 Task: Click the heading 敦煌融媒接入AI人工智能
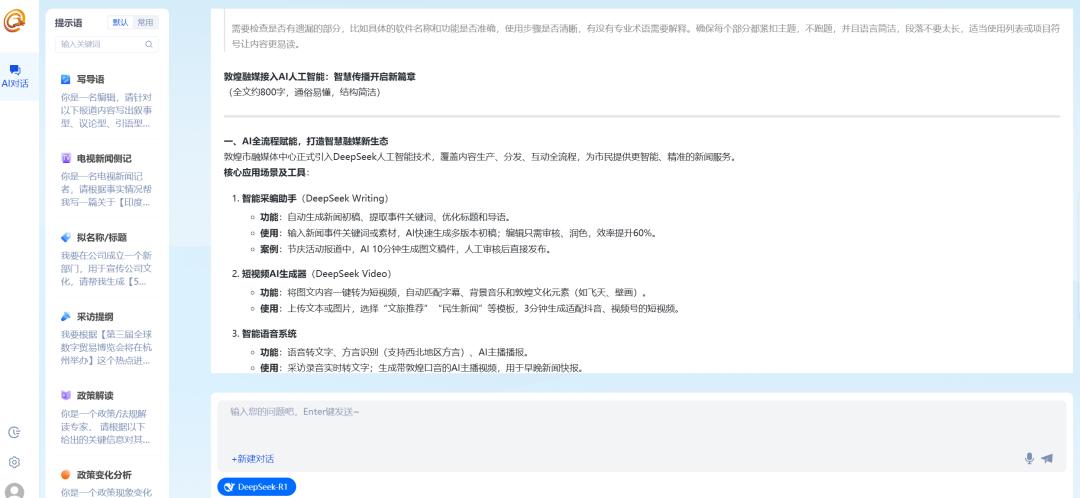320,77
